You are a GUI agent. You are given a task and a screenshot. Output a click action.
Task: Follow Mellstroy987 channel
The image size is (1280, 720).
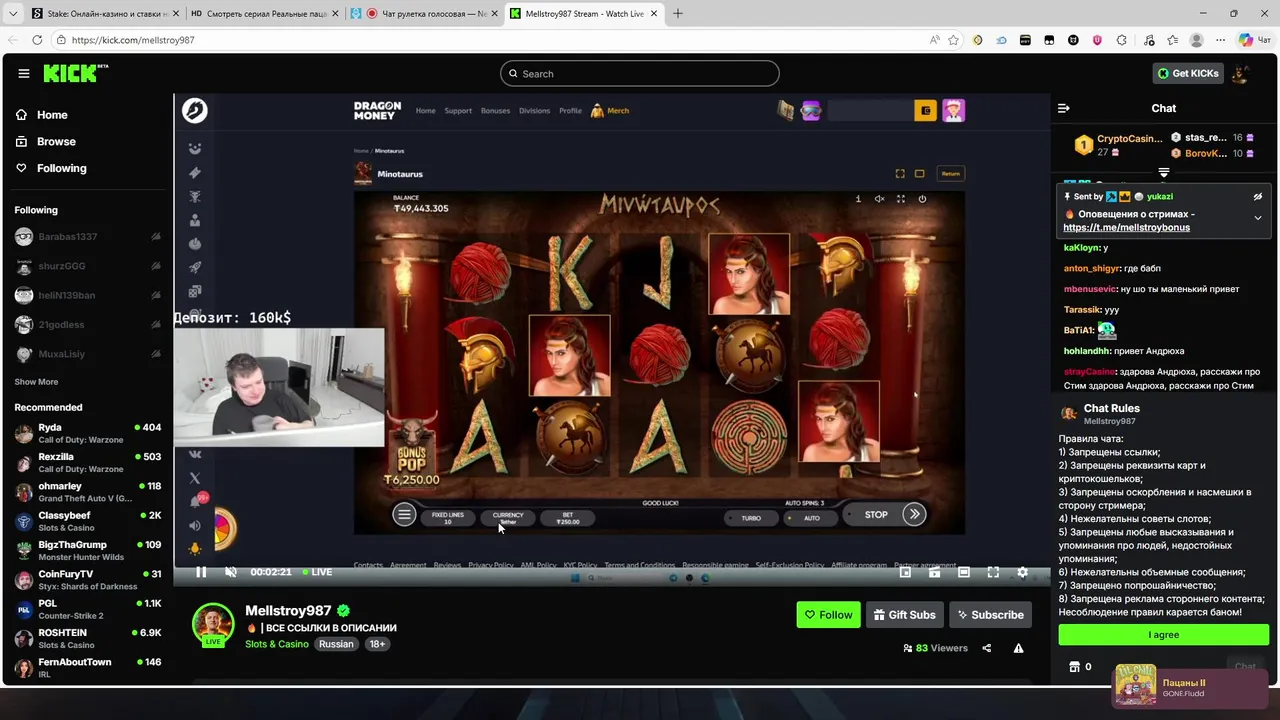click(828, 615)
